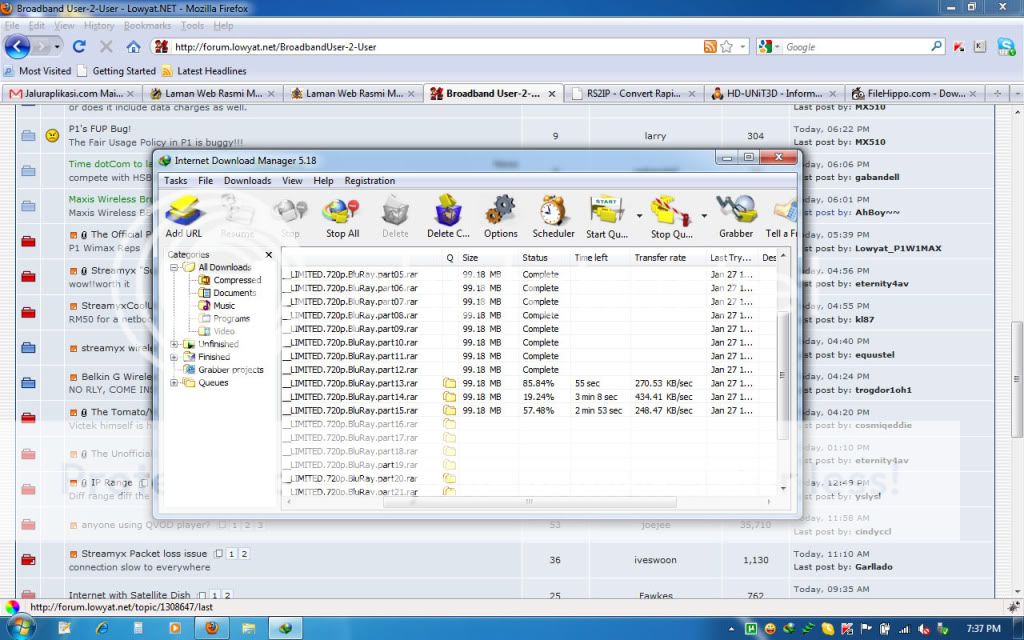This screenshot has height=640, width=1024.
Task: Open Start Queue dropdown arrow
Action: 639,215
